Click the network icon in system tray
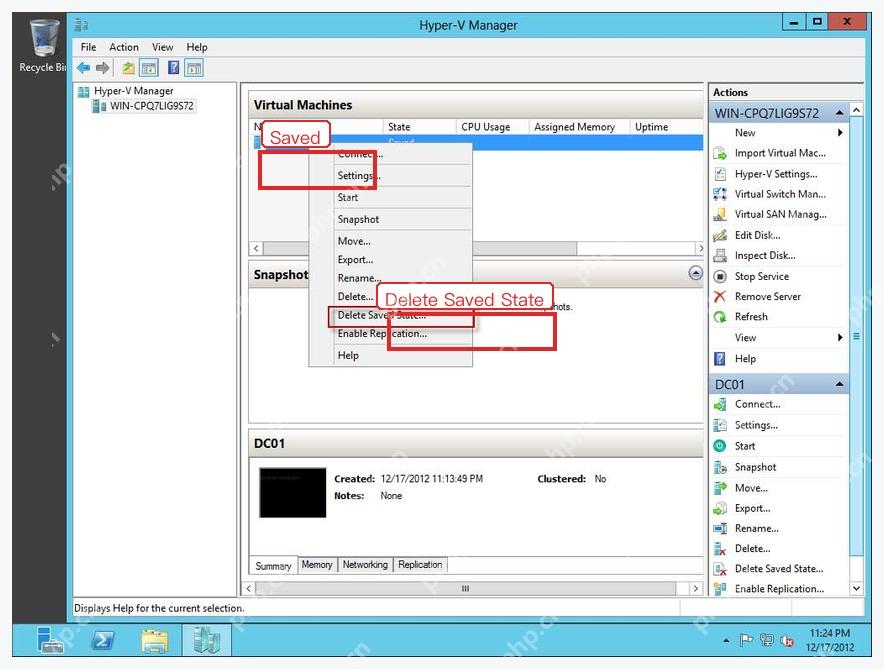 (x=767, y=640)
